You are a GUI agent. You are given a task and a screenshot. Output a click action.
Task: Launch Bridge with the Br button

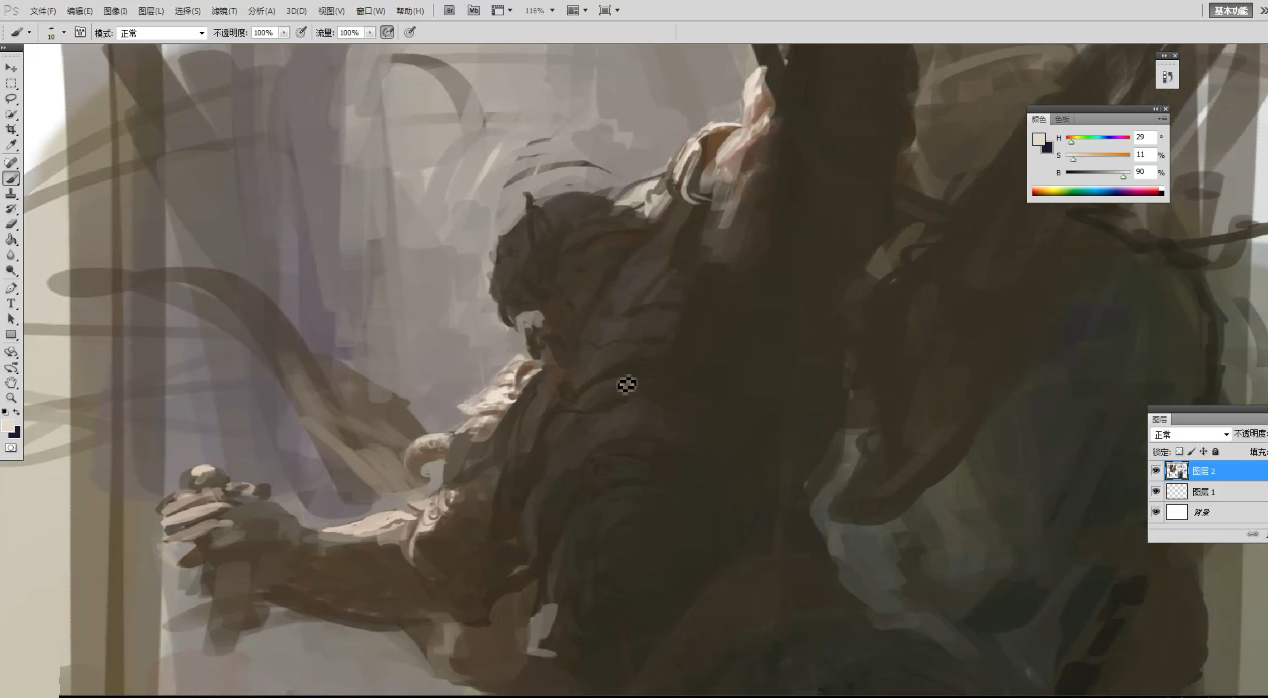pos(449,10)
